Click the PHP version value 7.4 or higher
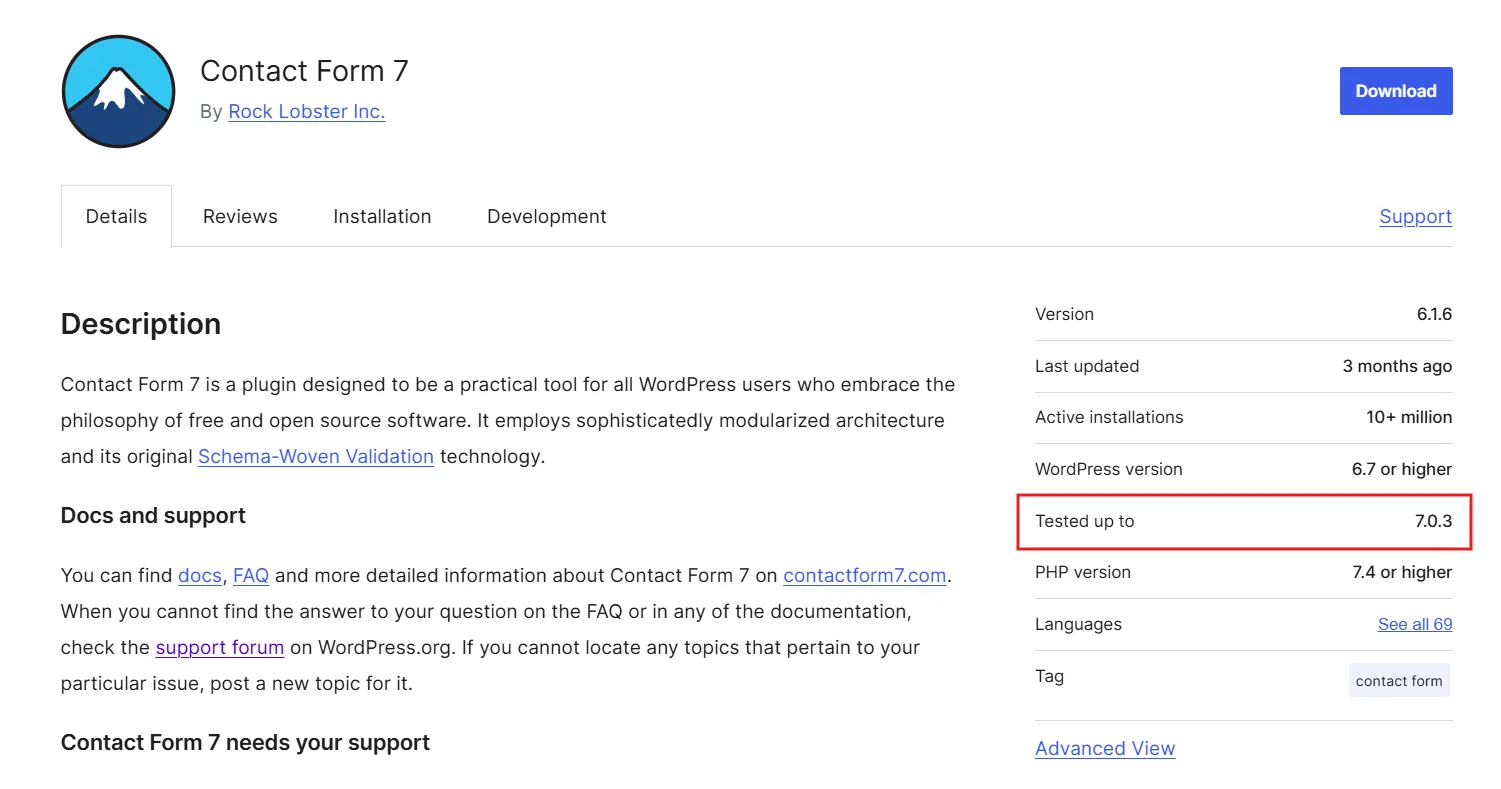 coord(1402,573)
